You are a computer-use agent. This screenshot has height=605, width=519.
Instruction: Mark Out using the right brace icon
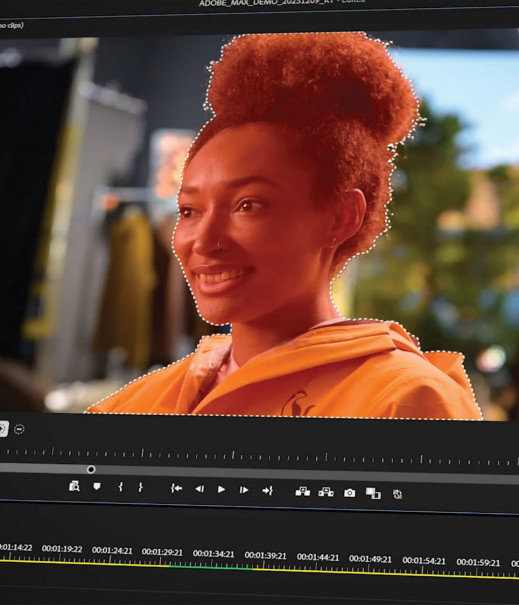(140, 487)
